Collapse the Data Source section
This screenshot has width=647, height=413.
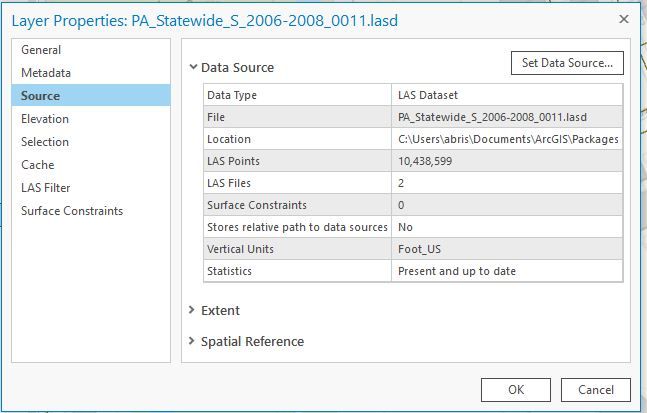point(193,68)
